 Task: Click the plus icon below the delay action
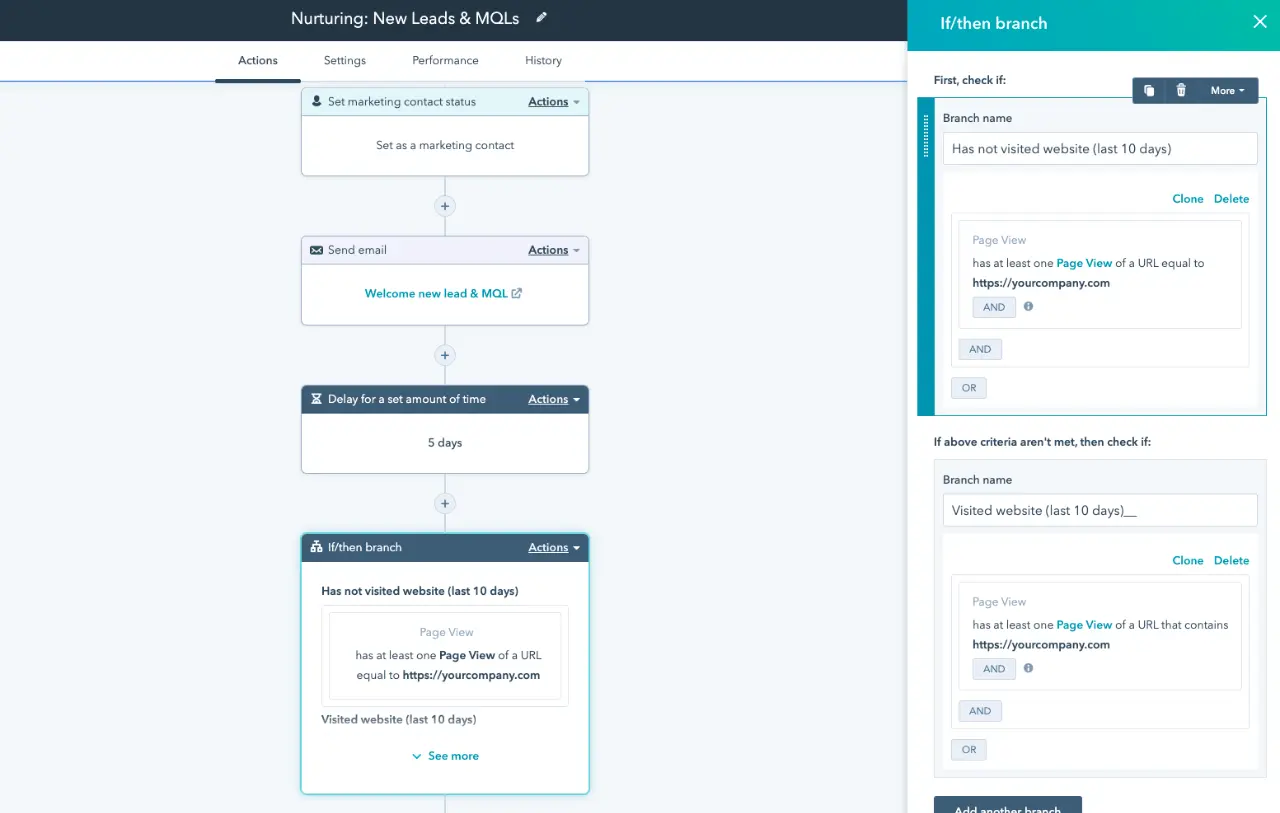pyautogui.click(x=444, y=503)
